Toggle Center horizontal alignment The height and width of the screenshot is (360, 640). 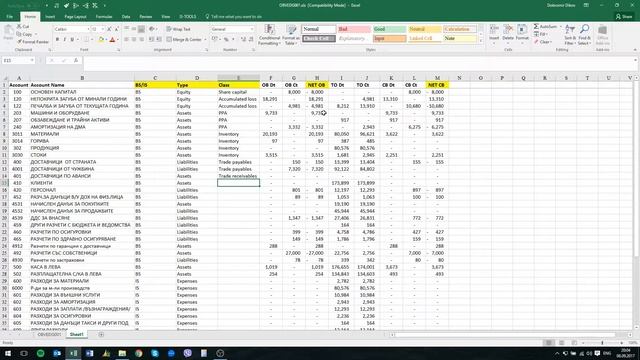point(134,40)
